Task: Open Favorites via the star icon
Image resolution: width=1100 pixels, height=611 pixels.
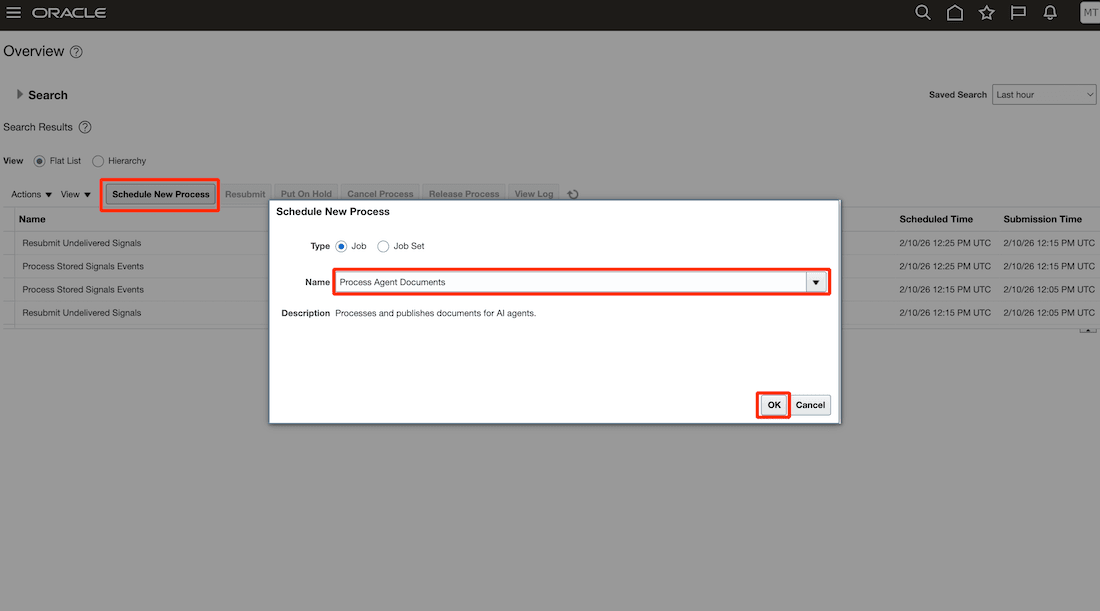Action: (x=986, y=12)
